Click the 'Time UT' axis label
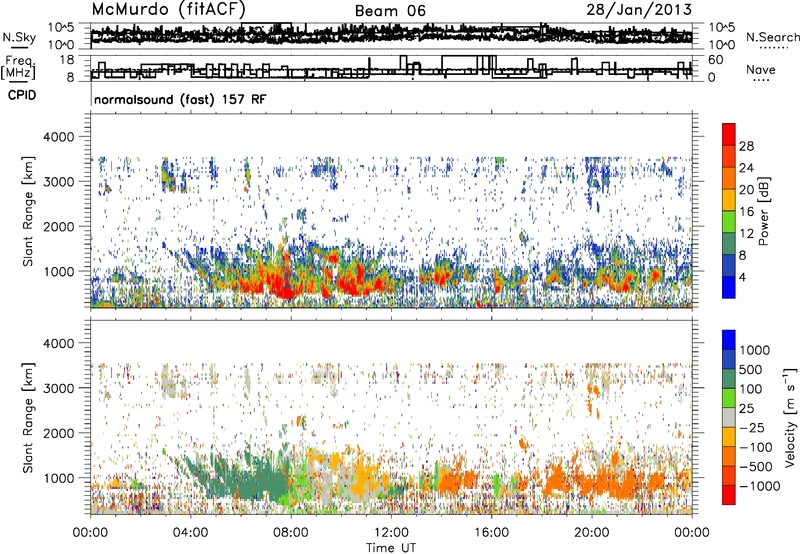This screenshot has height=554, width=800. (x=391, y=548)
